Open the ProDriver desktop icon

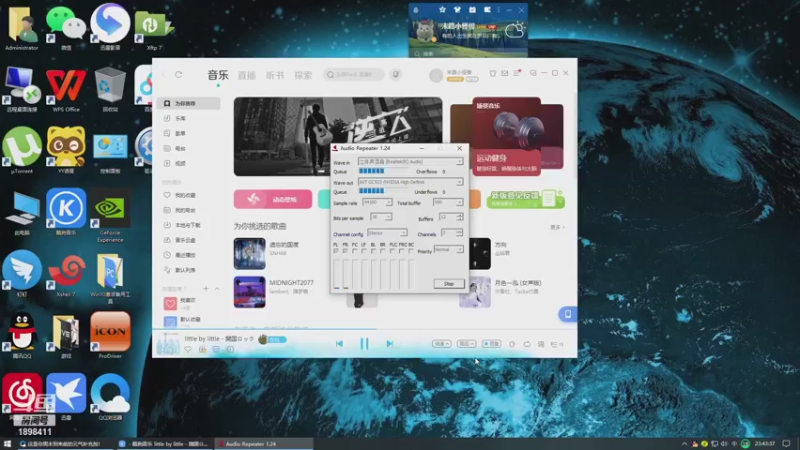(x=110, y=336)
